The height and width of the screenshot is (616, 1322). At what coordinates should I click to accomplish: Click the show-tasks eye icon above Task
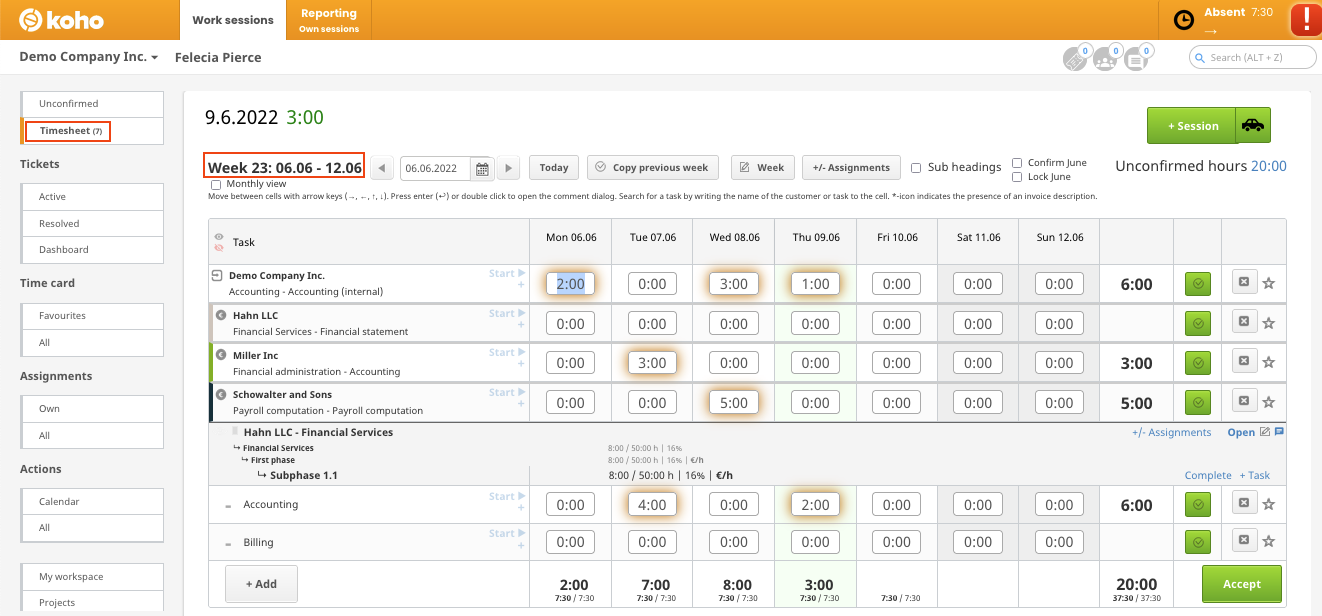(219, 237)
